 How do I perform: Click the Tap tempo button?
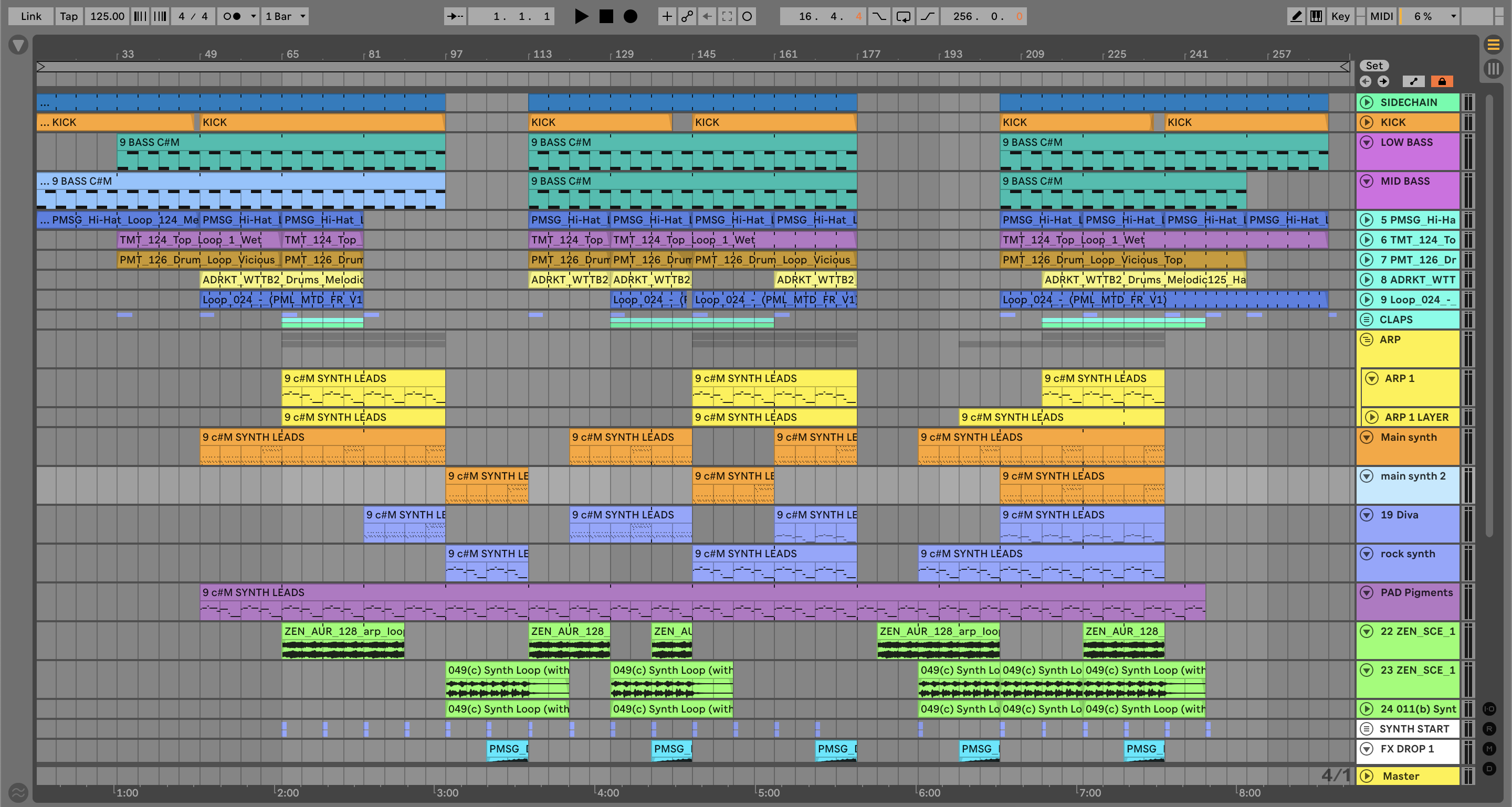69,16
